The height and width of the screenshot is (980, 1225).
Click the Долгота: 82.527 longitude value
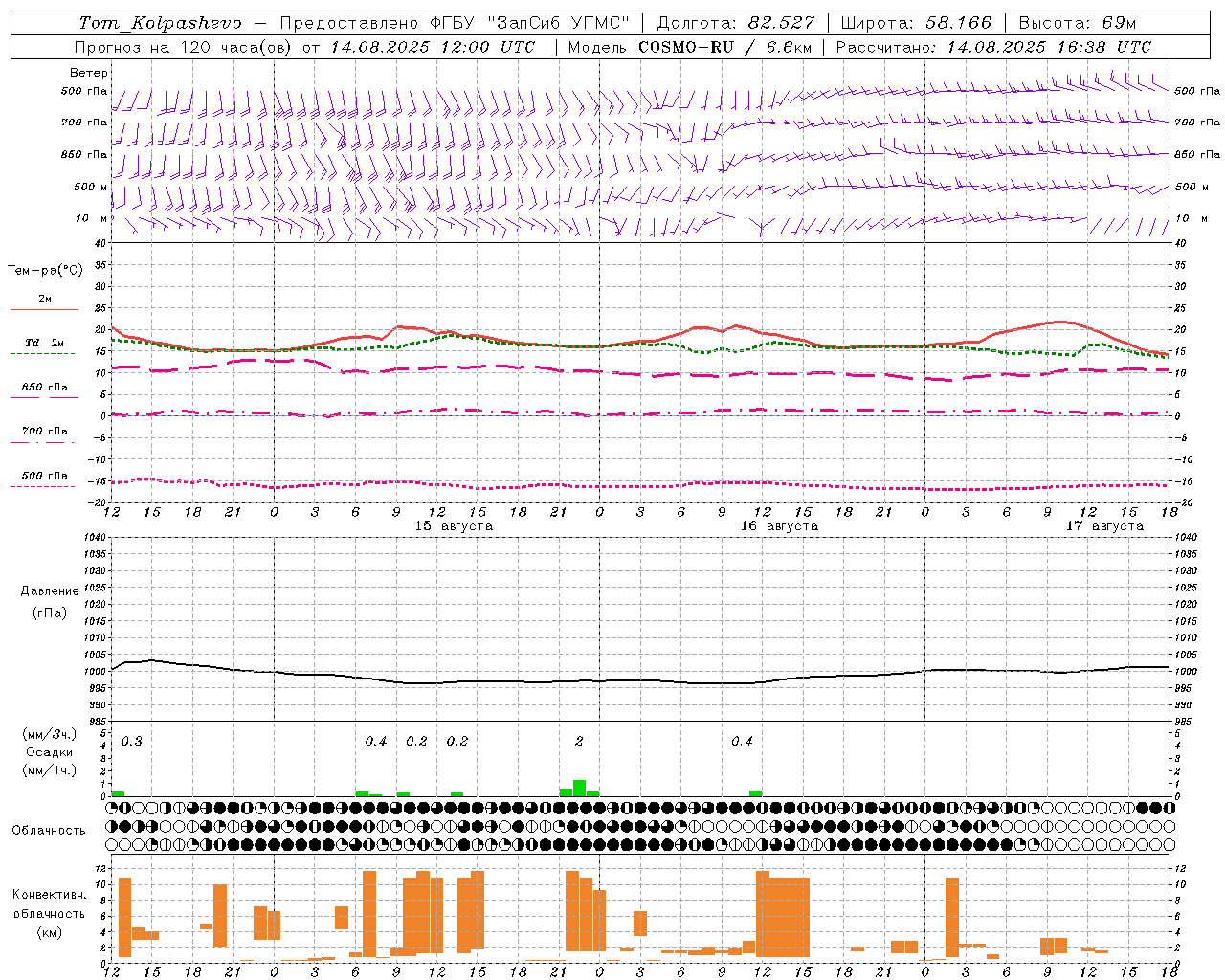(x=736, y=23)
